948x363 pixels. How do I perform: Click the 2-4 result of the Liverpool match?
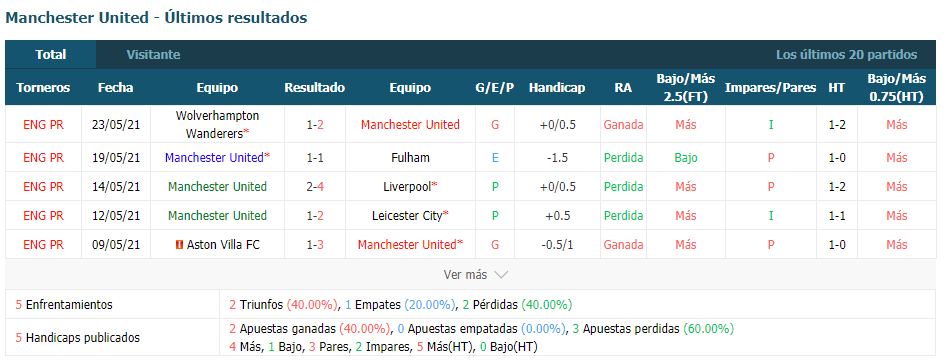[x=315, y=186]
